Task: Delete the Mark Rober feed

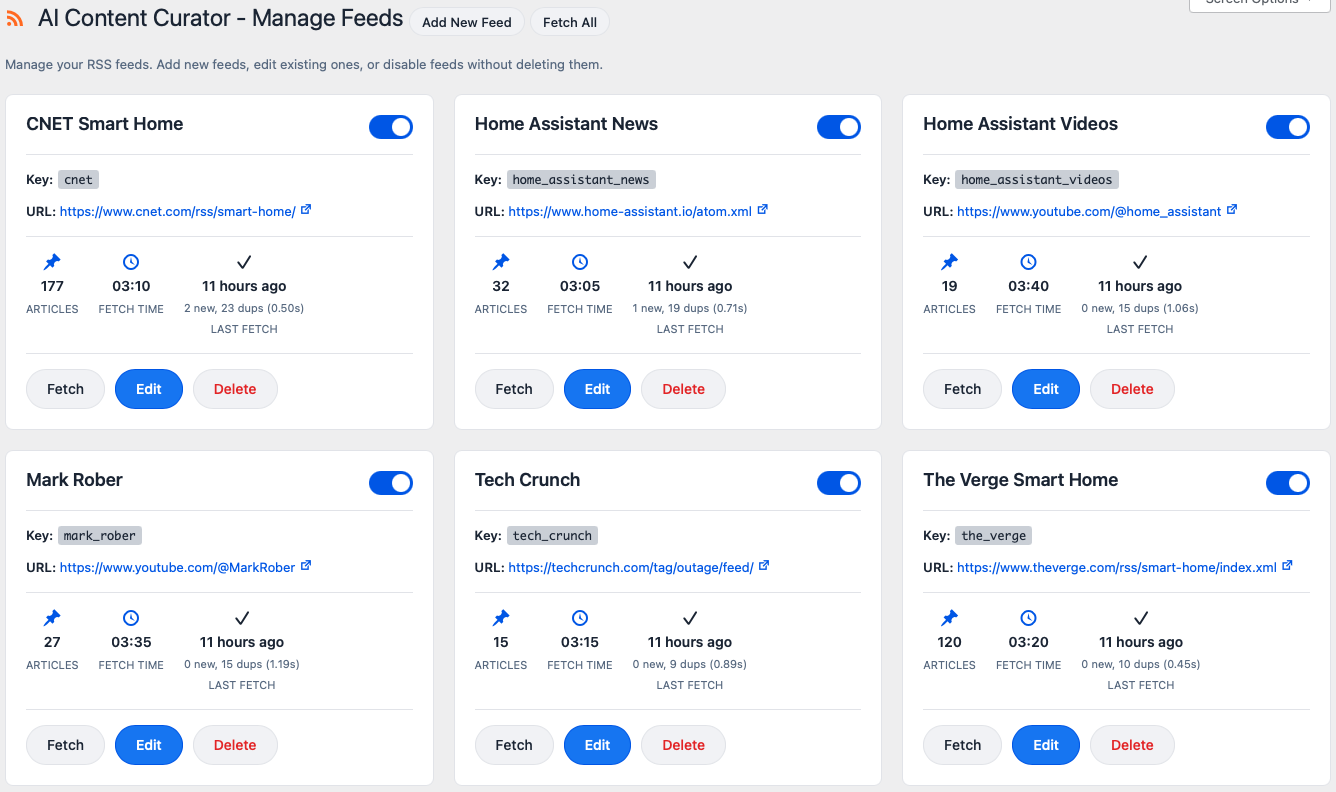Action: [235, 745]
